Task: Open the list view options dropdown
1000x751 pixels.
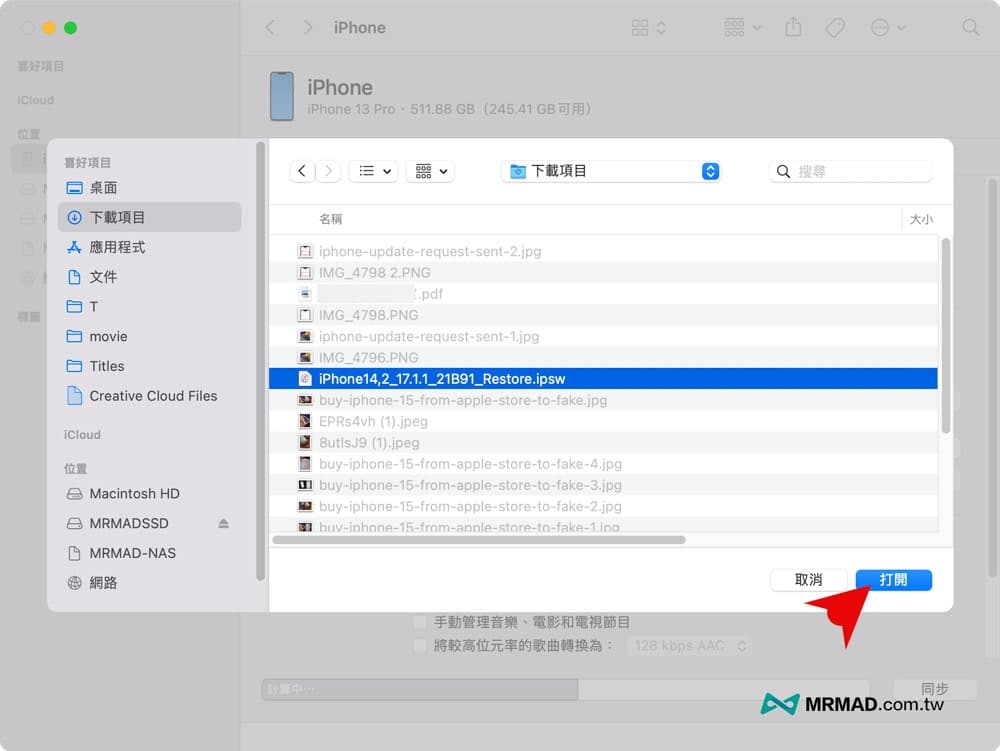Action: pos(374,171)
